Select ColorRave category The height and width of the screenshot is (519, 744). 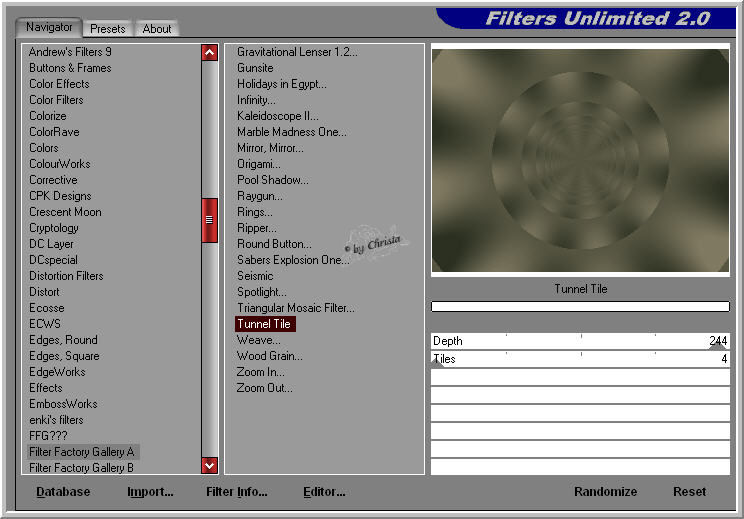(x=54, y=132)
